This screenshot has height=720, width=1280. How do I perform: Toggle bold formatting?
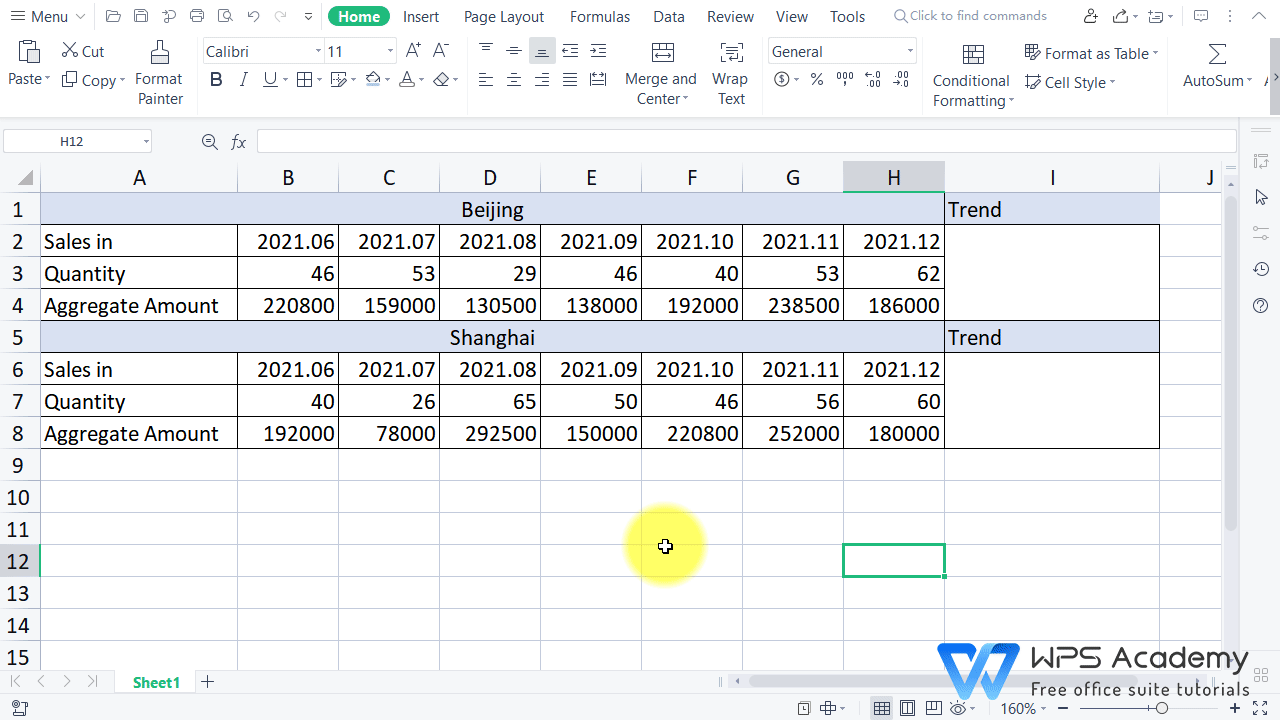(x=216, y=79)
